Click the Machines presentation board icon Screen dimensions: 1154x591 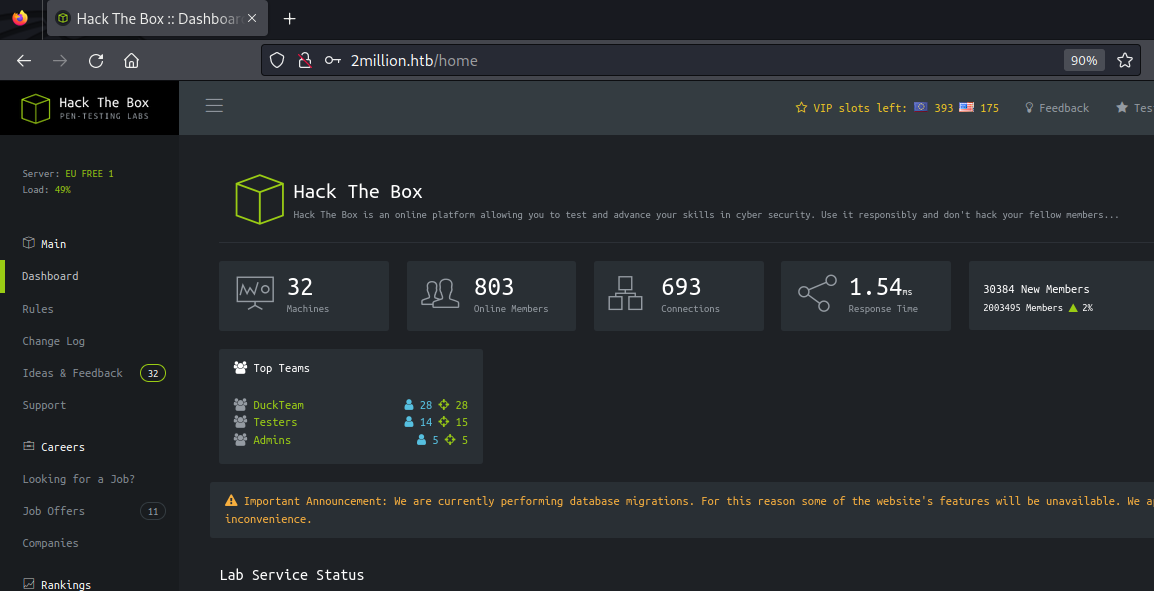click(x=254, y=294)
